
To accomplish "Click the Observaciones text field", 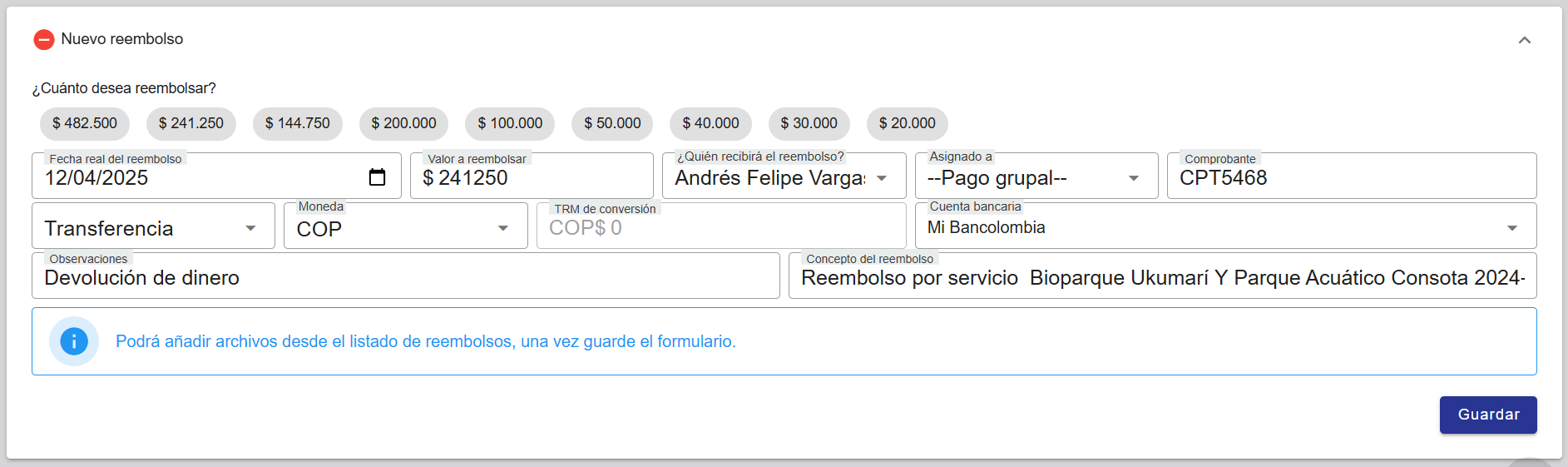I will pyautogui.click(x=405, y=278).
